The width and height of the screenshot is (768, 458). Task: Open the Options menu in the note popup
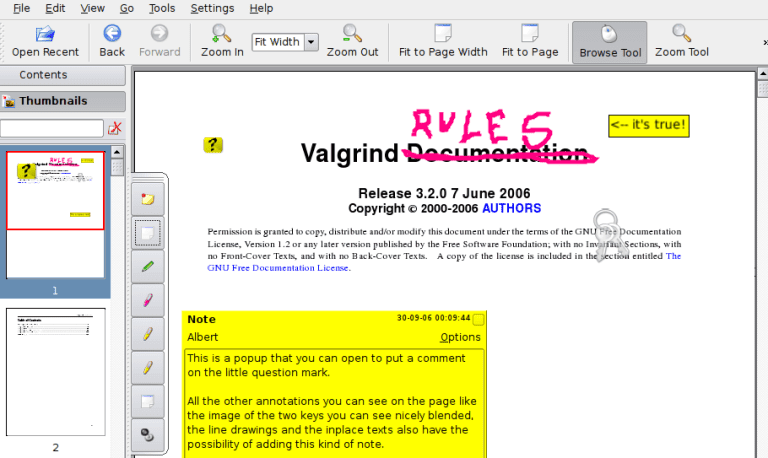click(x=460, y=337)
